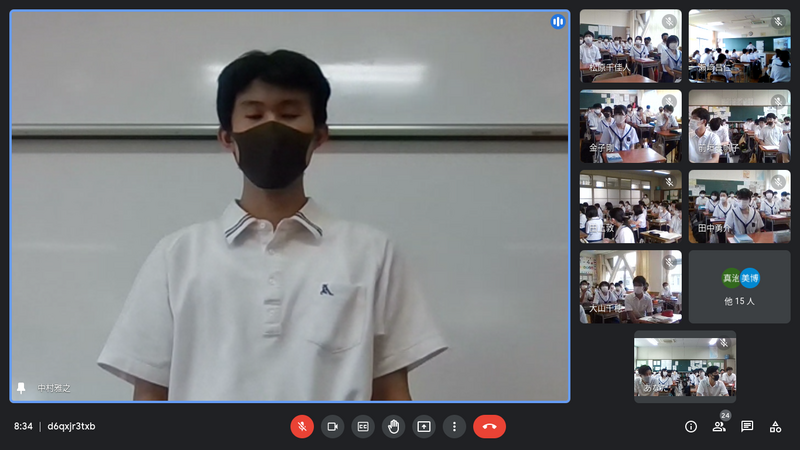This screenshot has width=800, height=450.
Task: Open the three-dot more options menu
Action: pyautogui.click(x=454, y=426)
